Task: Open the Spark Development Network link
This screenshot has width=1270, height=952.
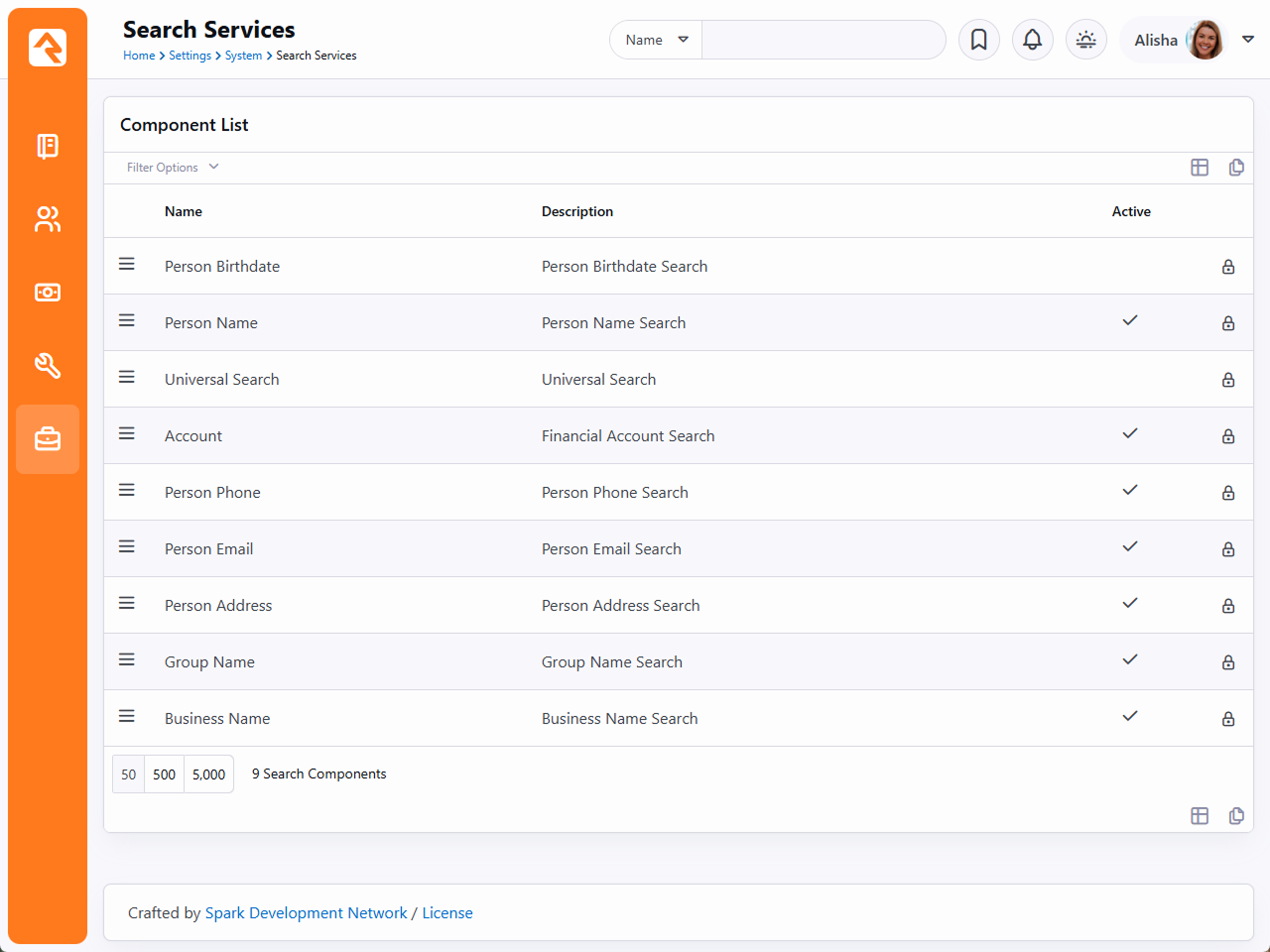Action: click(306, 912)
